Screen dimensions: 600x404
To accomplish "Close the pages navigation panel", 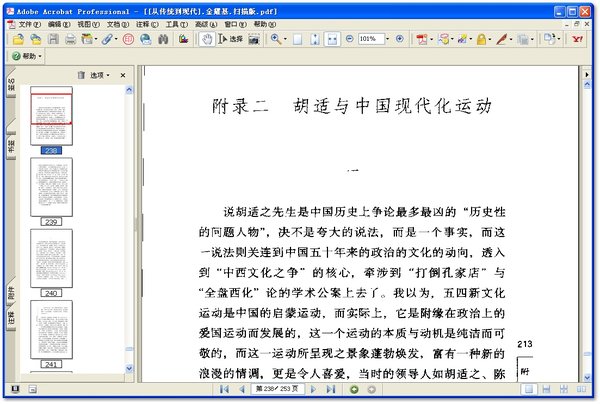I will [x=123, y=75].
